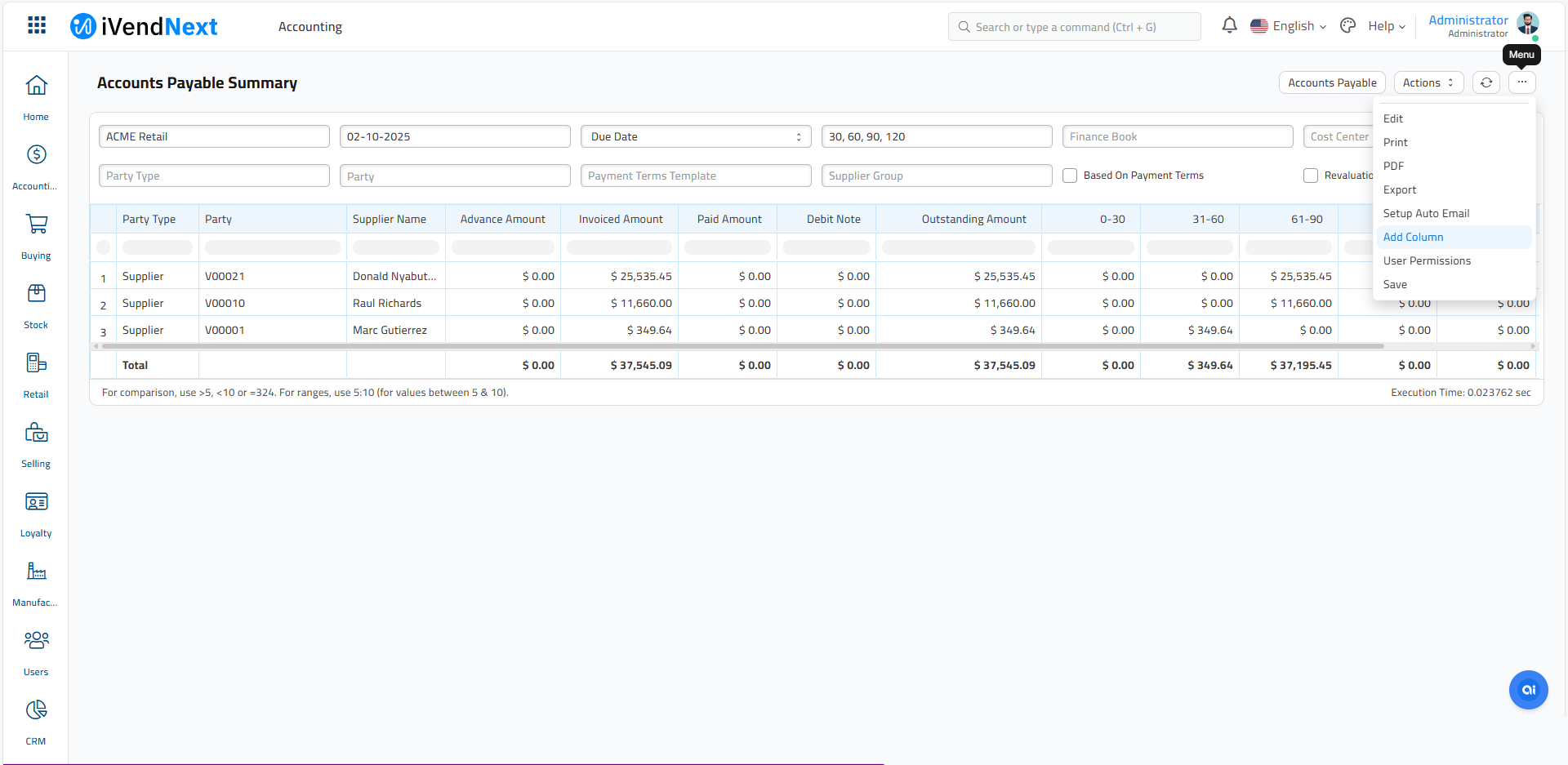Enable the Based On Payment Terms checkbox
This screenshot has height=765, width=1568.
tap(1070, 175)
